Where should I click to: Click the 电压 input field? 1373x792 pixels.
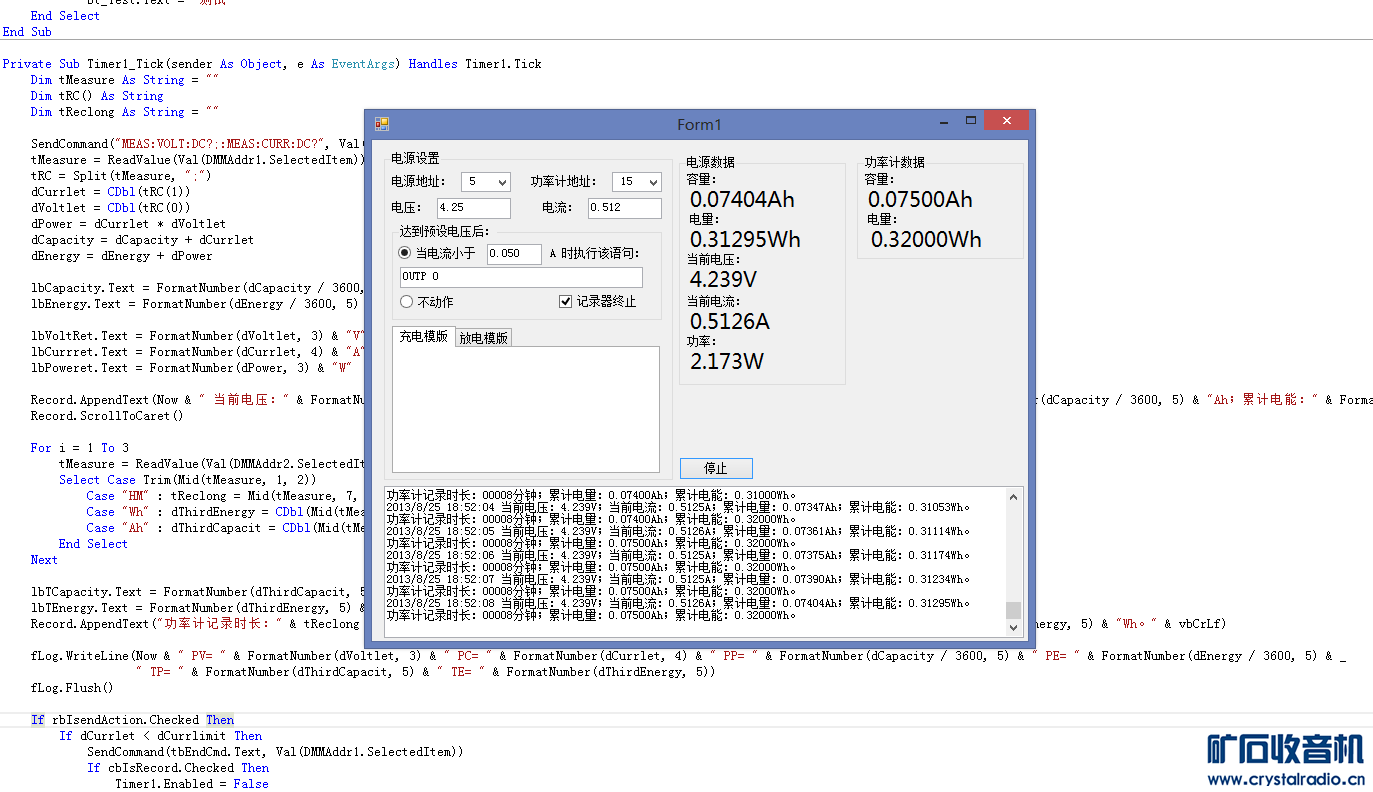(473, 208)
